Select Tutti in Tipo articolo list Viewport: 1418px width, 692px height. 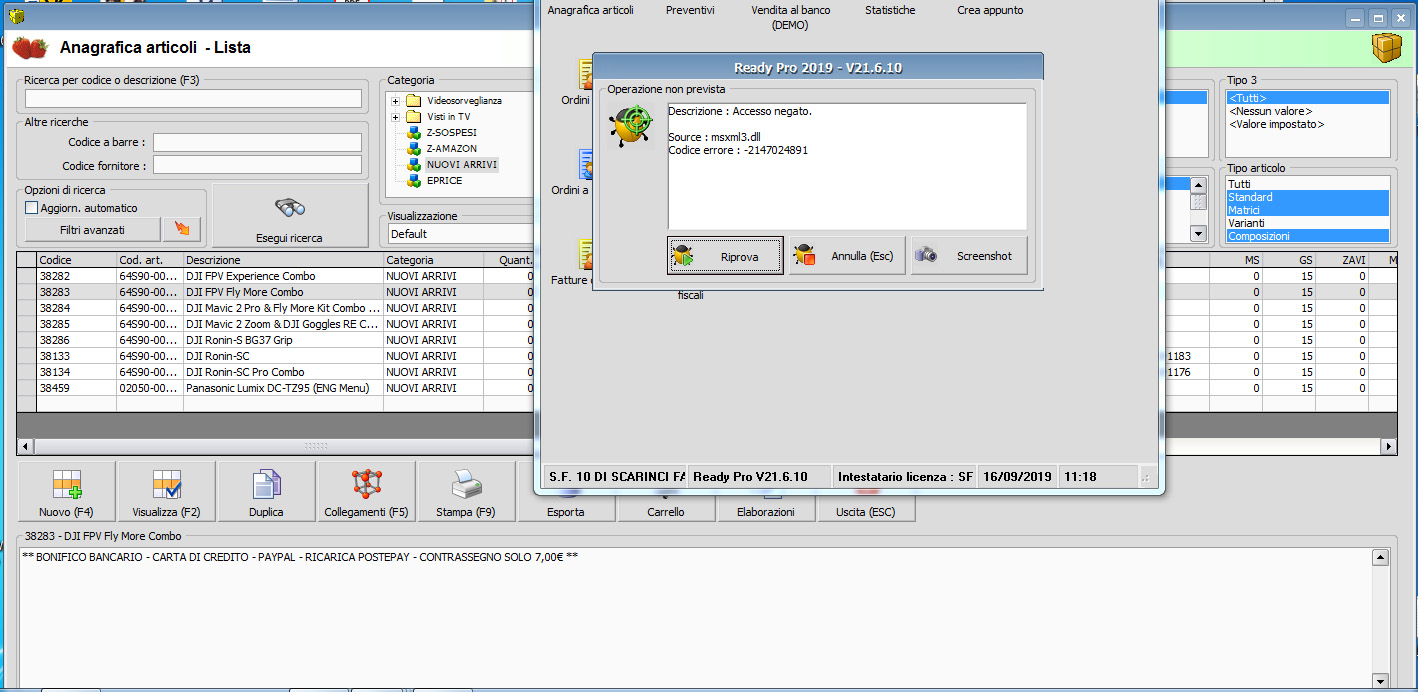1308,184
